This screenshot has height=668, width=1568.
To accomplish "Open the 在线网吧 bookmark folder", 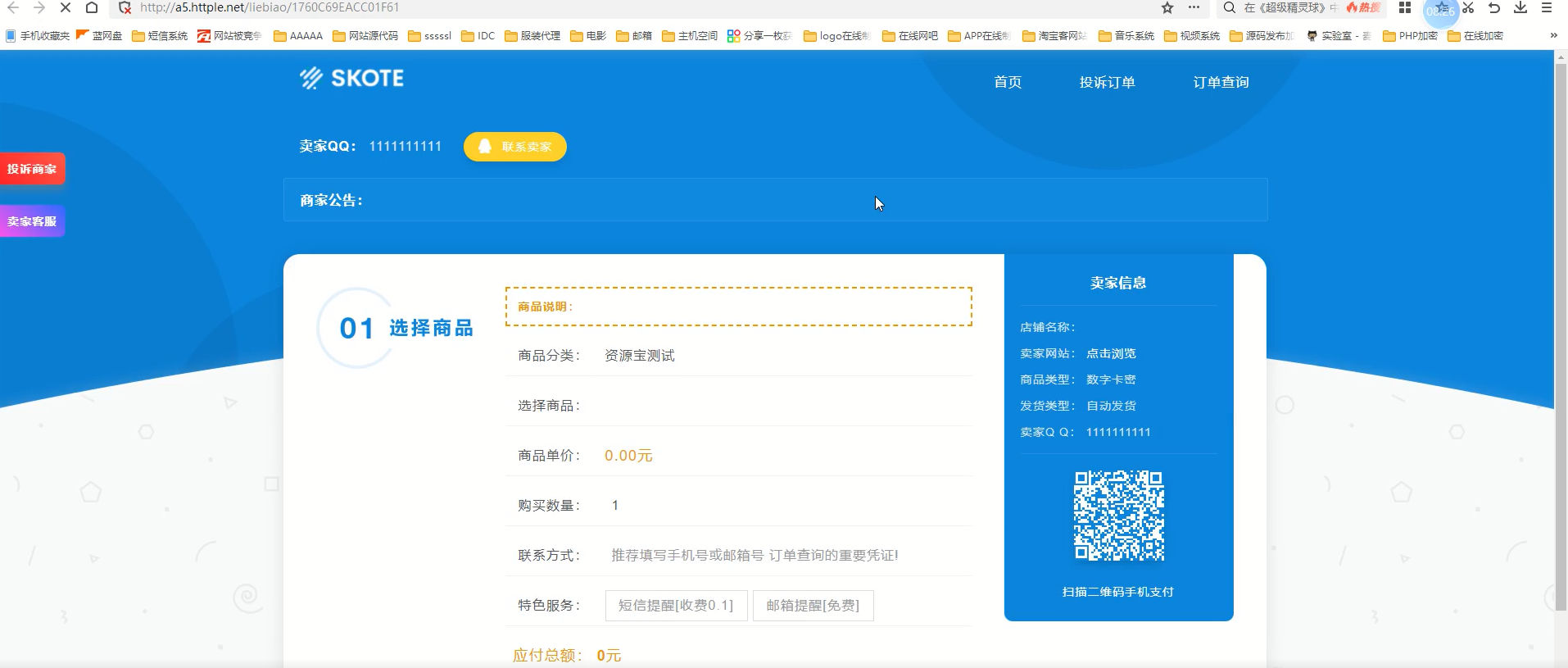I will pos(910,36).
